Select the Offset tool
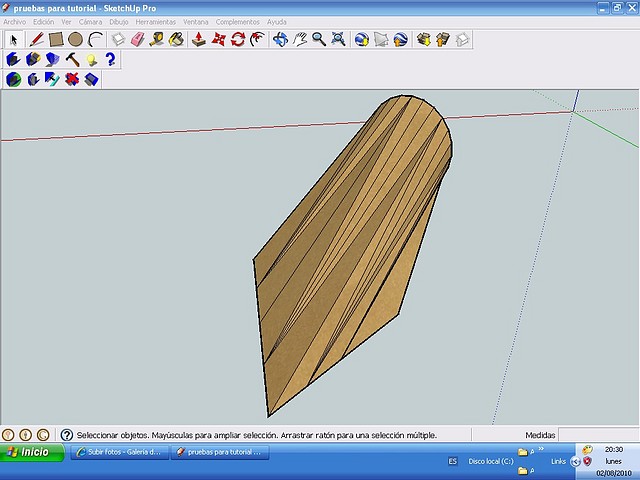Image resolution: width=640 pixels, height=480 pixels. (x=258, y=40)
